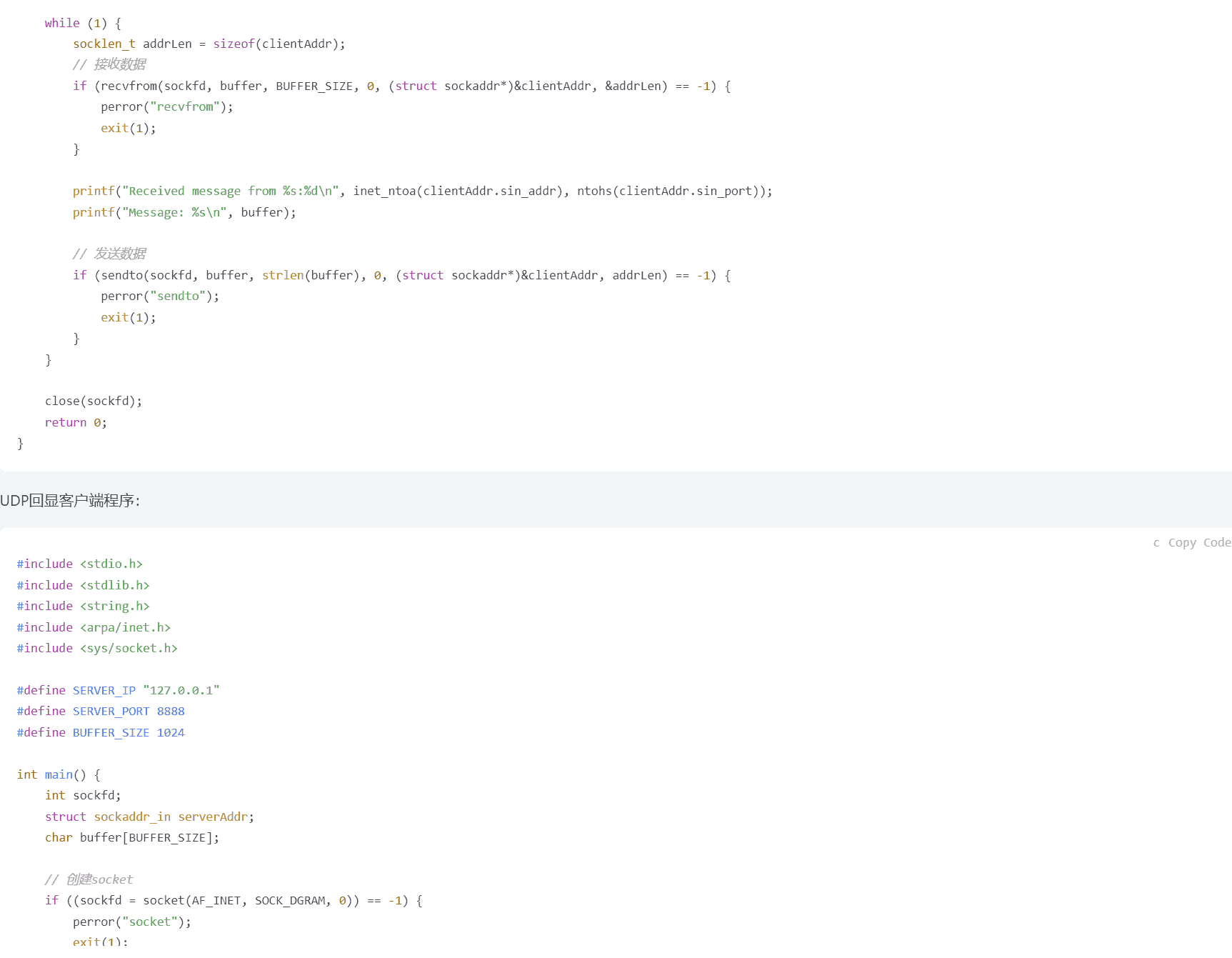The height and width of the screenshot is (958, 1232).
Task: Click the #include <stdio.h> line
Action: tap(80, 564)
